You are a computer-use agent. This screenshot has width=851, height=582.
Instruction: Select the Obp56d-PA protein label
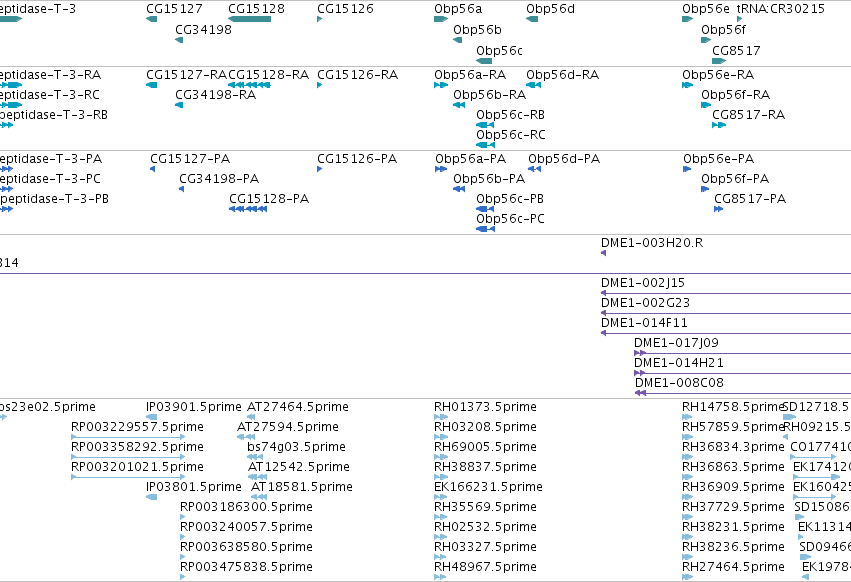click(564, 159)
